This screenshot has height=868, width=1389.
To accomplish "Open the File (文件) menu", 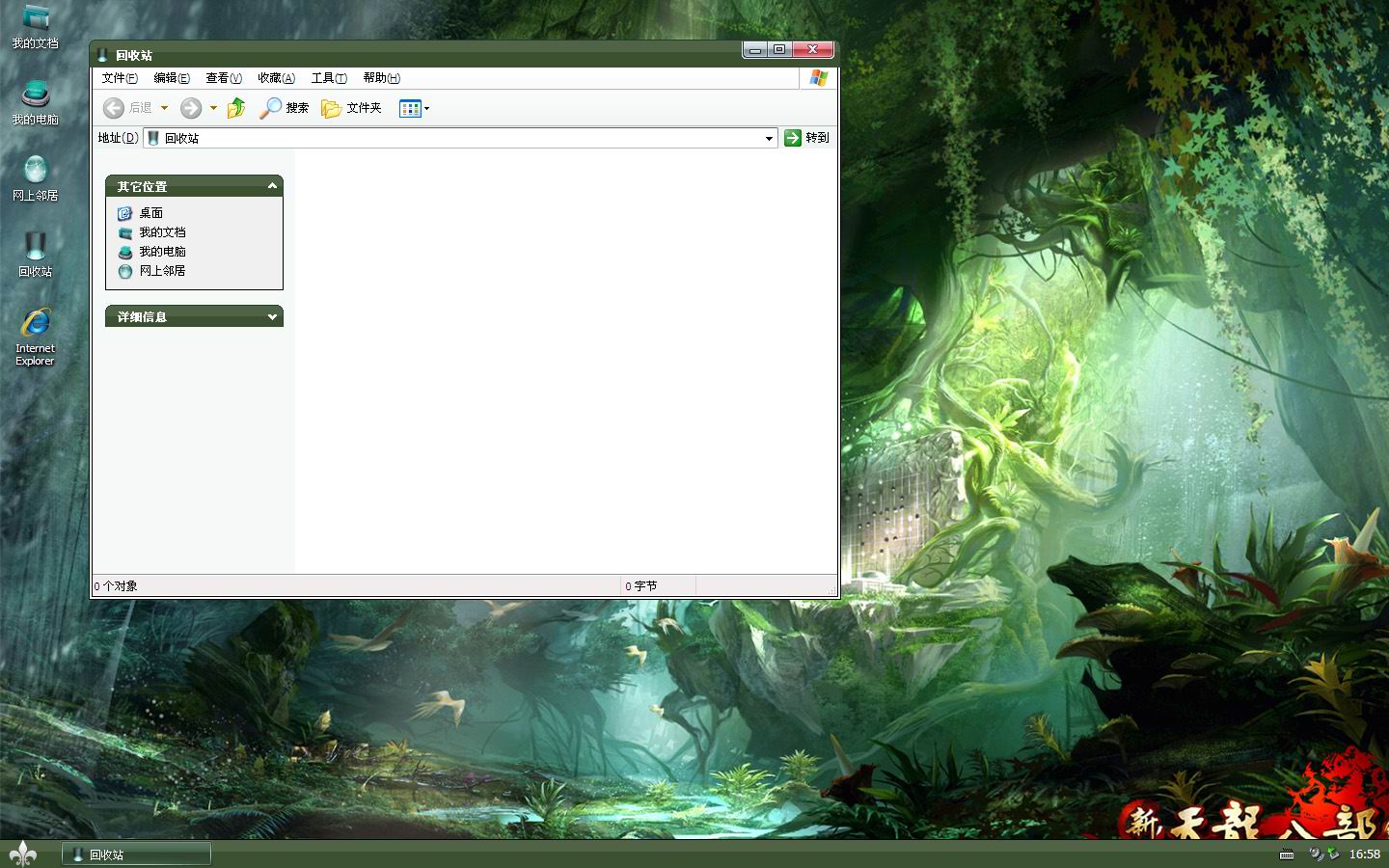I will (120, 78).
